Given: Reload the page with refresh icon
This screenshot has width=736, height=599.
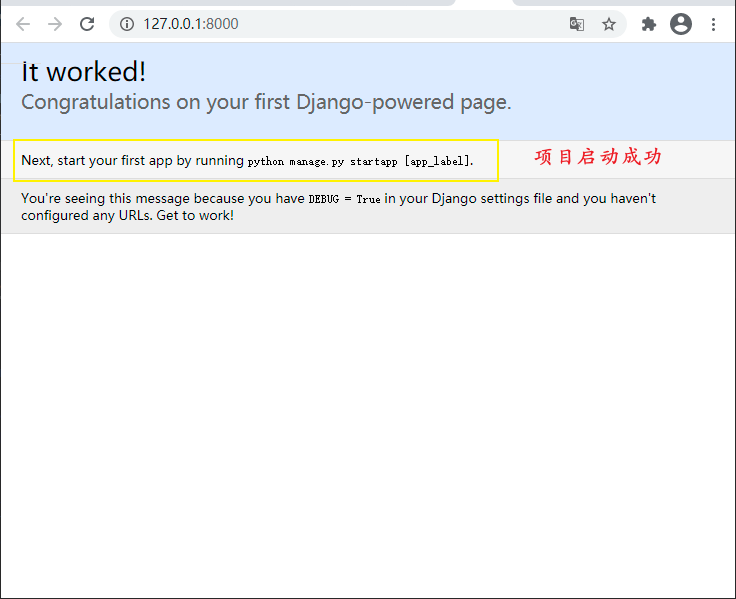Looking at the screenshot, I should 87,24.
